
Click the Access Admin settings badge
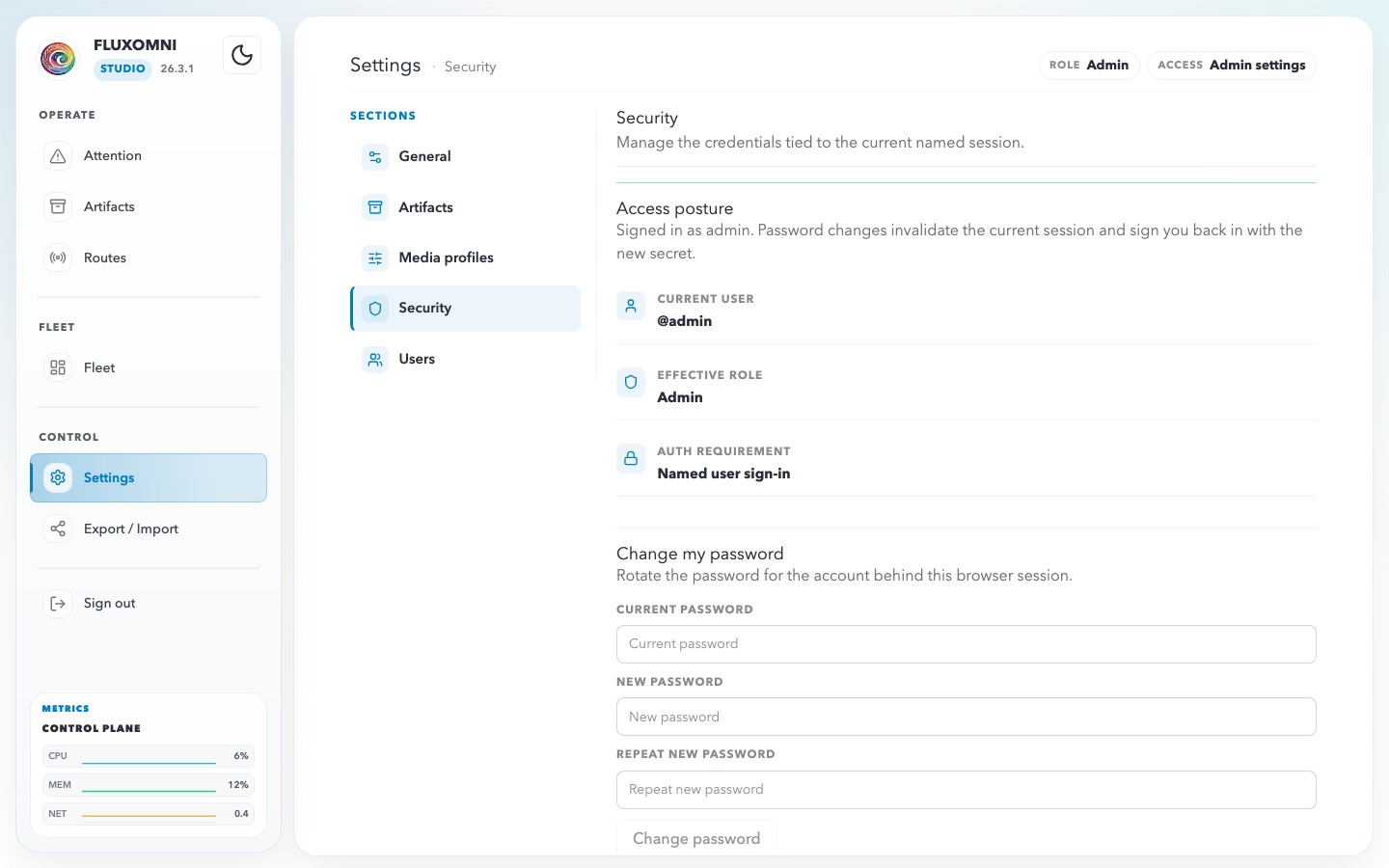pyautogui.click(x=1231, y=66)
